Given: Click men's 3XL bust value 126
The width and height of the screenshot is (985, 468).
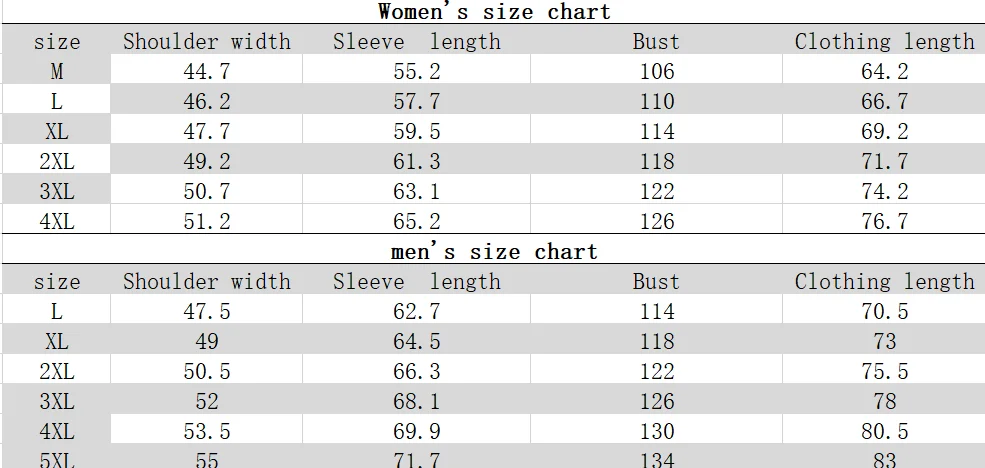Looking at the screenshot, I should click(656, 401).
